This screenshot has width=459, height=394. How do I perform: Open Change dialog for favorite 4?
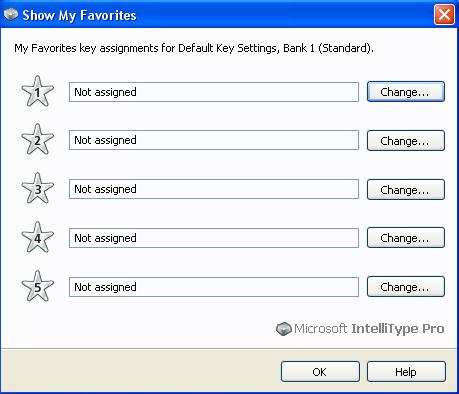[x=406, y=238]
